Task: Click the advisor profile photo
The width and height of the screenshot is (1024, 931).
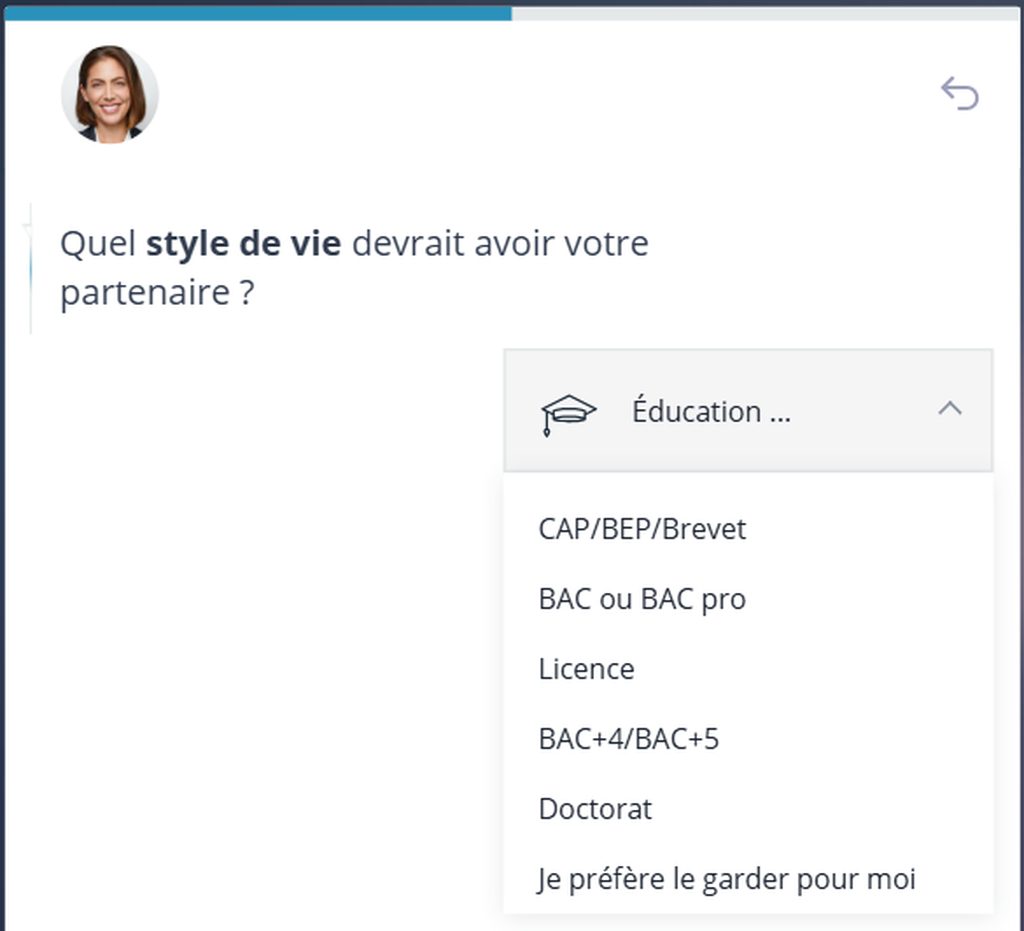Action: click(x=110, y=94)
